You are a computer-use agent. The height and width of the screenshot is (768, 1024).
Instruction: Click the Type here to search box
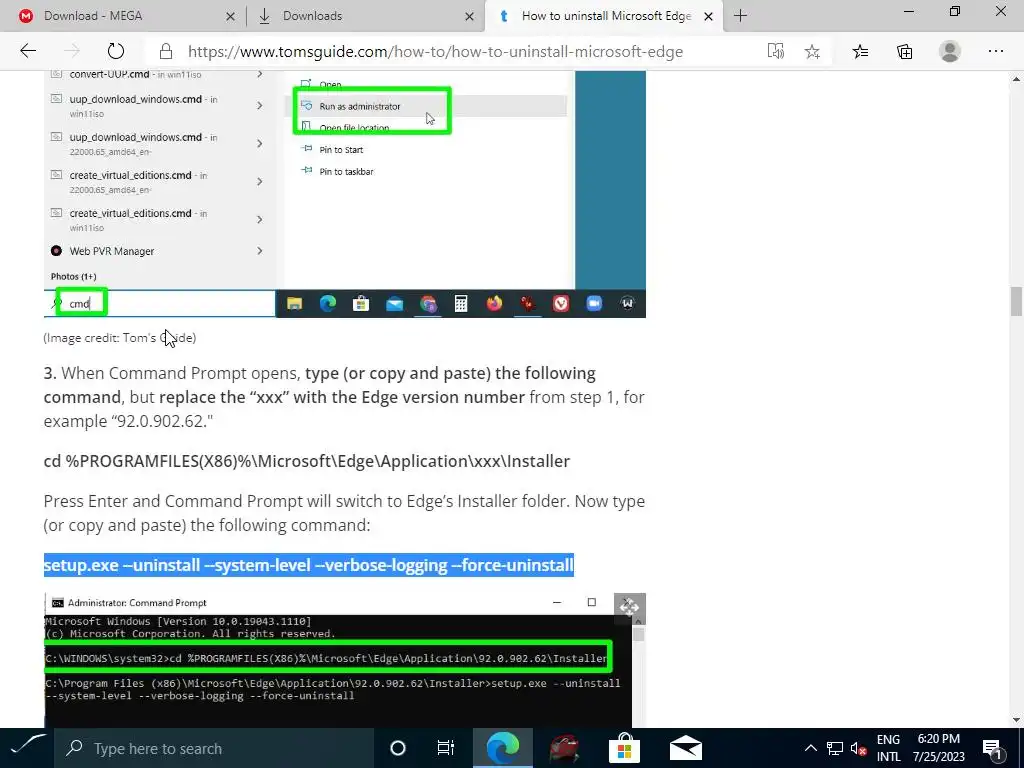point(214,748)
